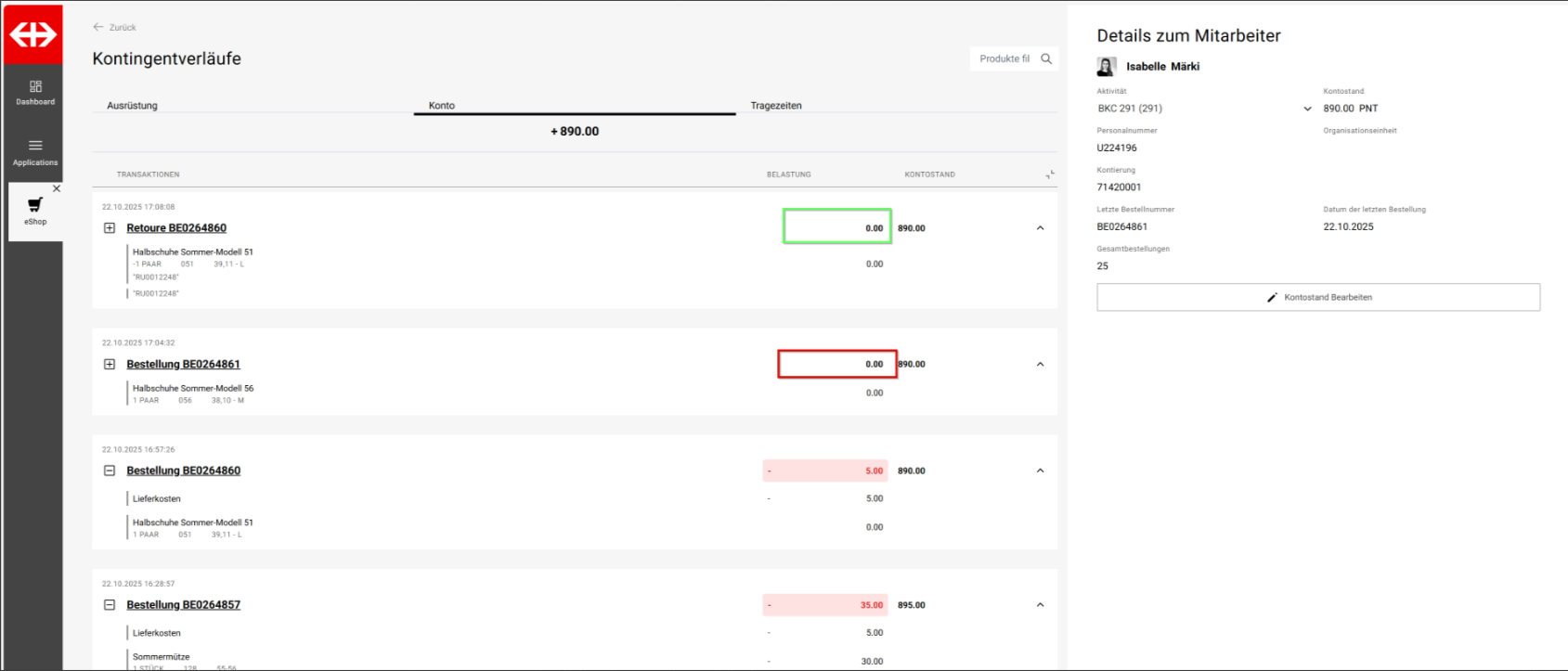Go back using the Zurück arrow
Screen dimensions: 1568x671
click(x=98, y=27)
